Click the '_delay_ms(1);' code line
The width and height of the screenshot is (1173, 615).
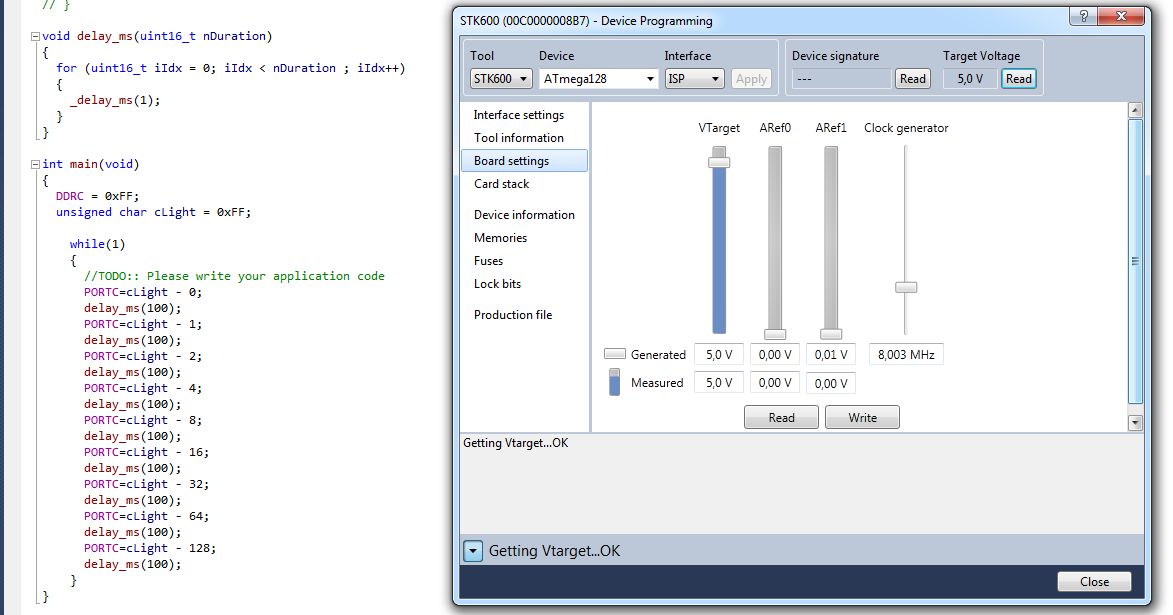point(115,100)
